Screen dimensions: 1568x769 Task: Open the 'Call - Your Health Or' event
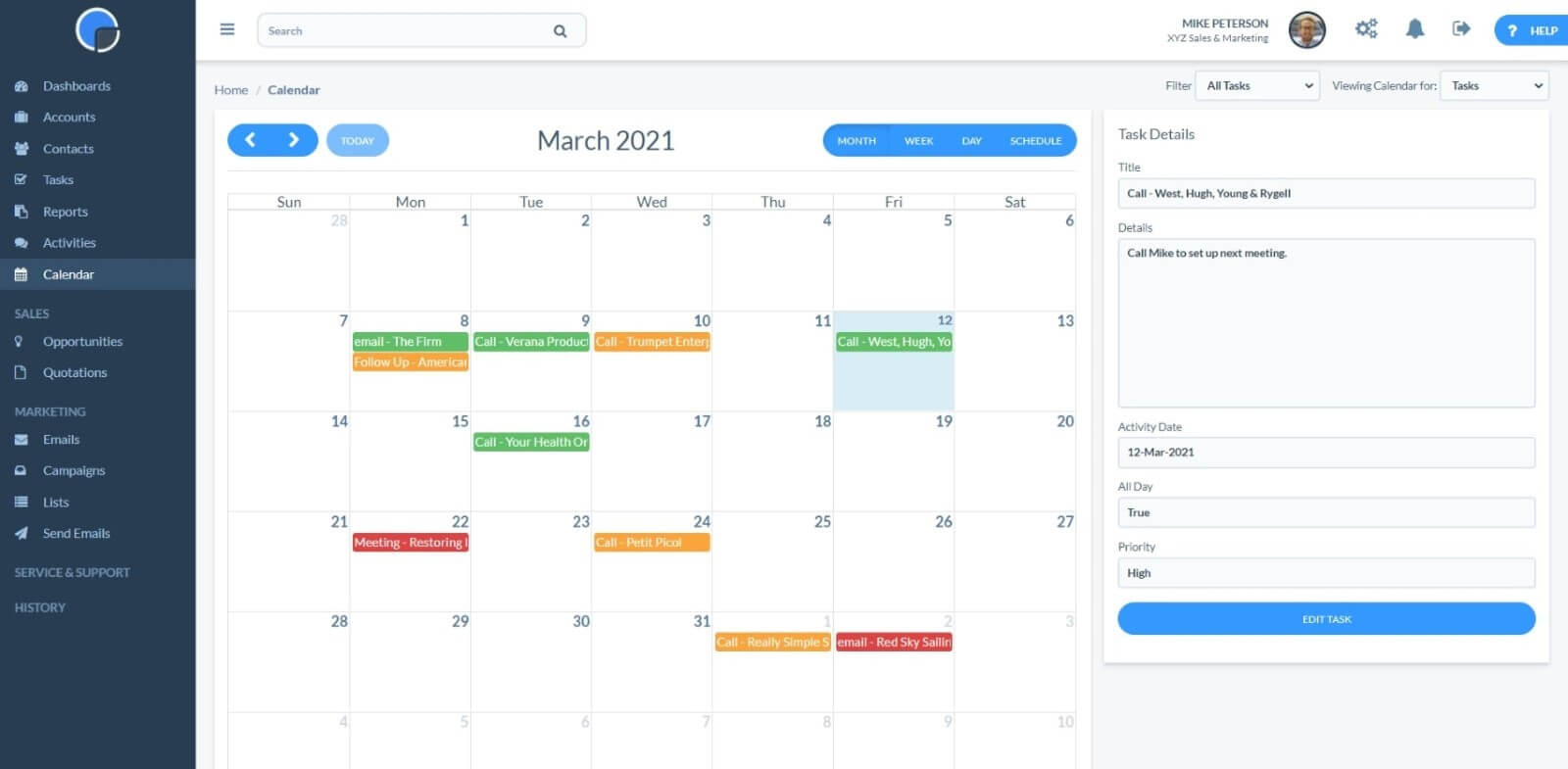[531, 443]
